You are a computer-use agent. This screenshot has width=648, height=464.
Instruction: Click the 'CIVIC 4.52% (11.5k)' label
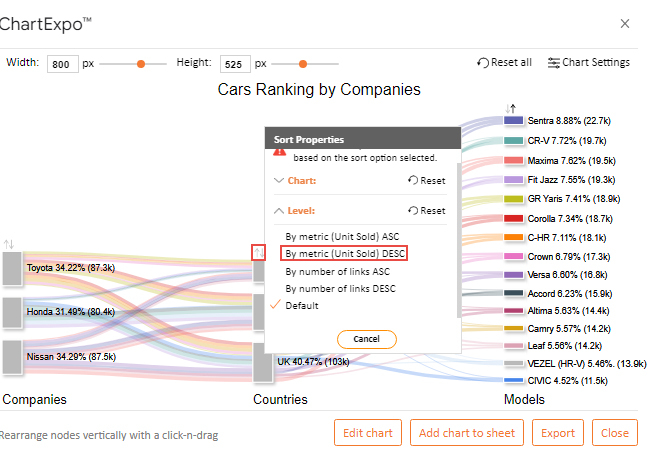coord(567,381)
